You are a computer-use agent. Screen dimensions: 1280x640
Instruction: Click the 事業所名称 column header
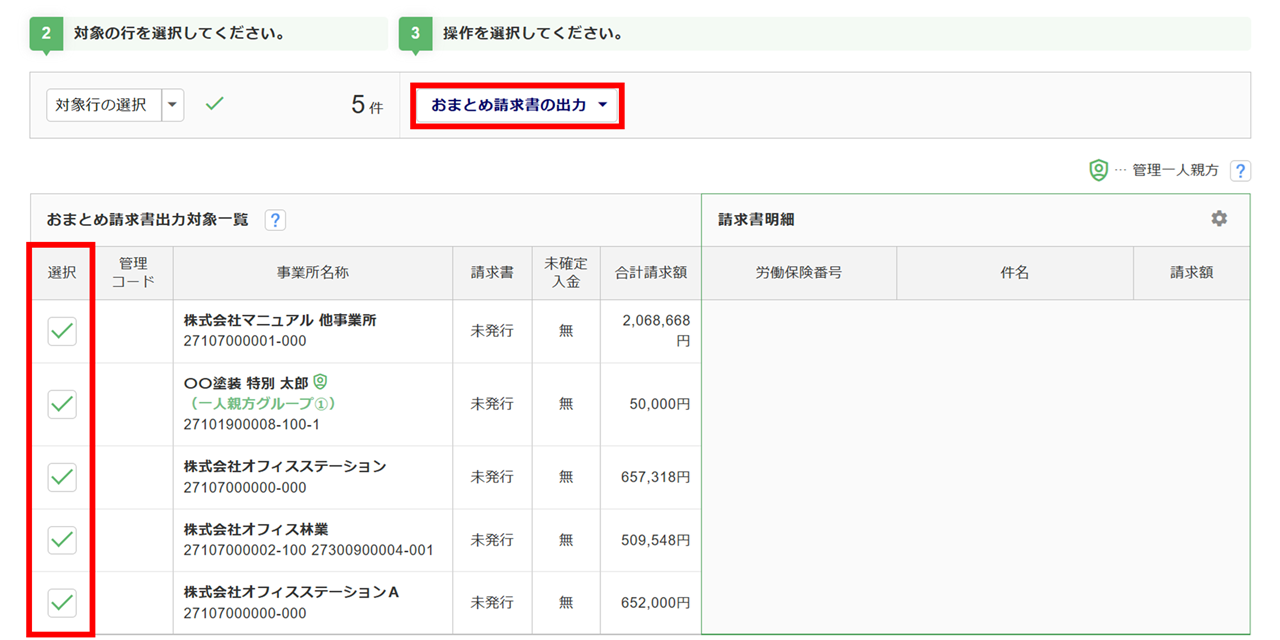[x=312, y=273]
